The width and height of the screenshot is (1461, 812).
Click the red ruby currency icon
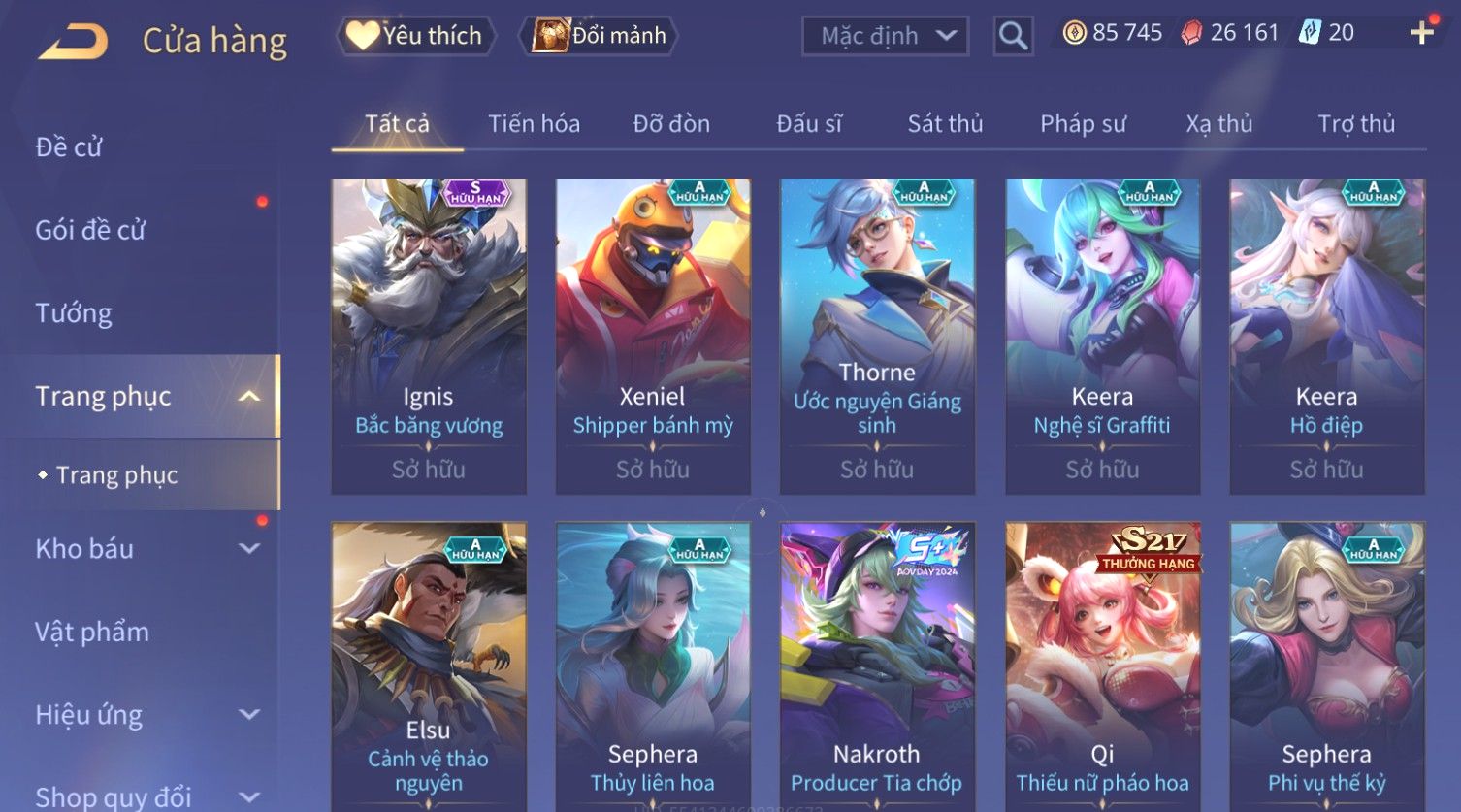[1191, 33]
